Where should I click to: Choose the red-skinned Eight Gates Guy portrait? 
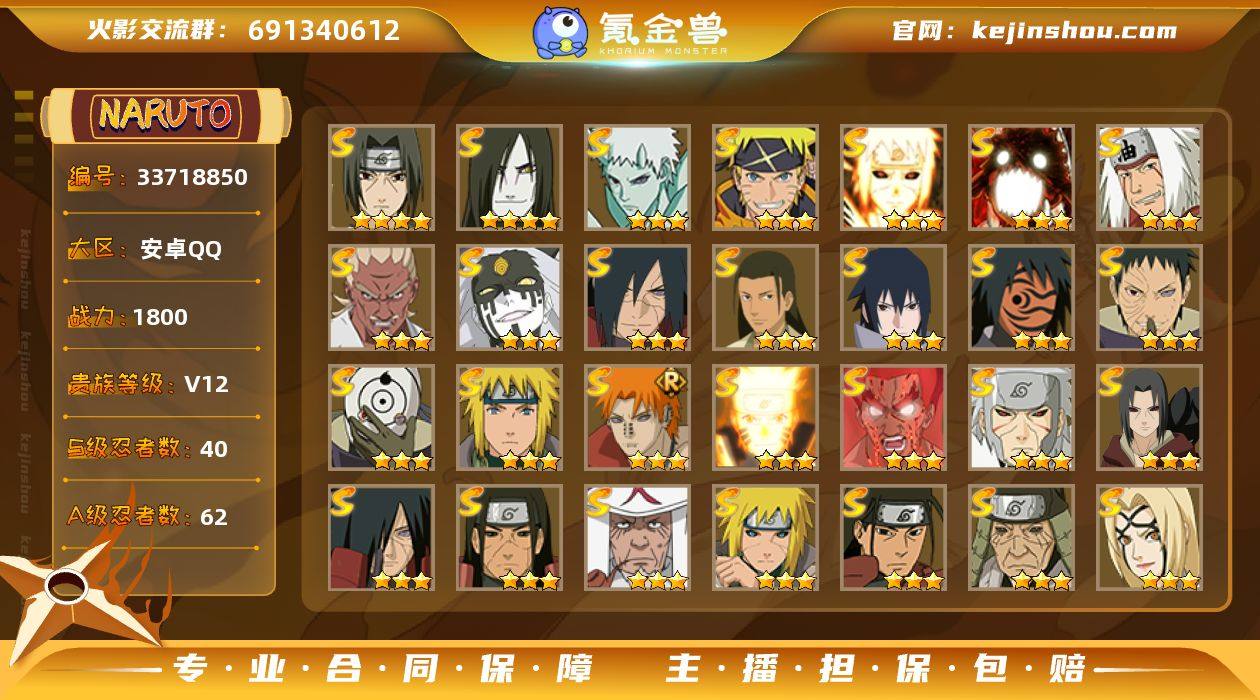point(893,418)
